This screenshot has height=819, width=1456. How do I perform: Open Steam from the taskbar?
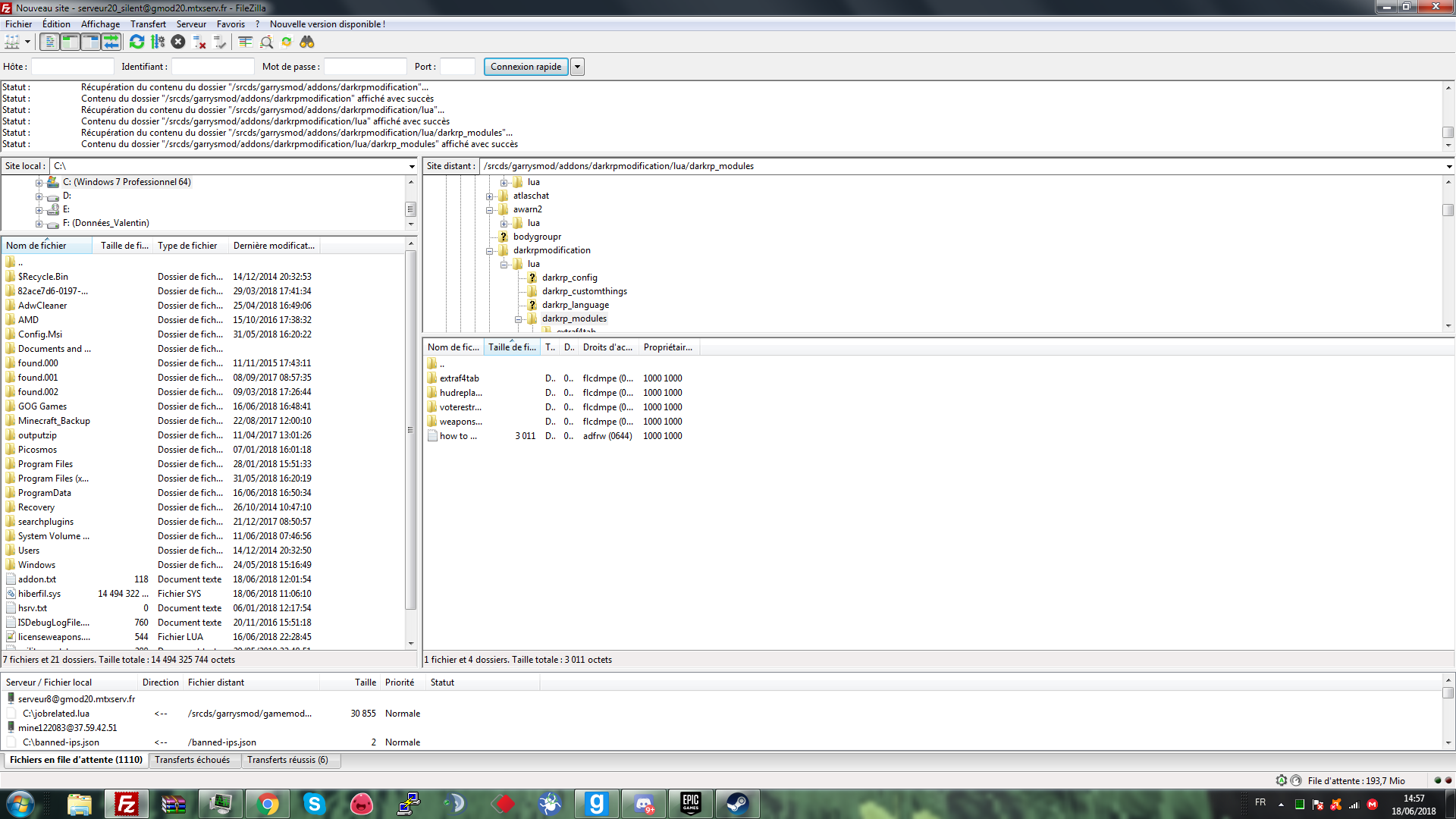pos(738,804)
